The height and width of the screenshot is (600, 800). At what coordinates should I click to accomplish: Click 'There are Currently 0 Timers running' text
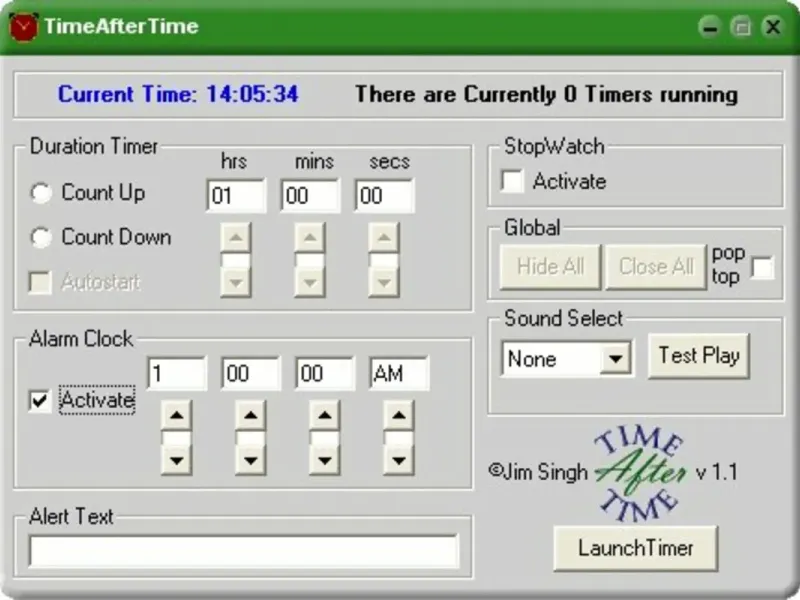click(x=546, y=95)
